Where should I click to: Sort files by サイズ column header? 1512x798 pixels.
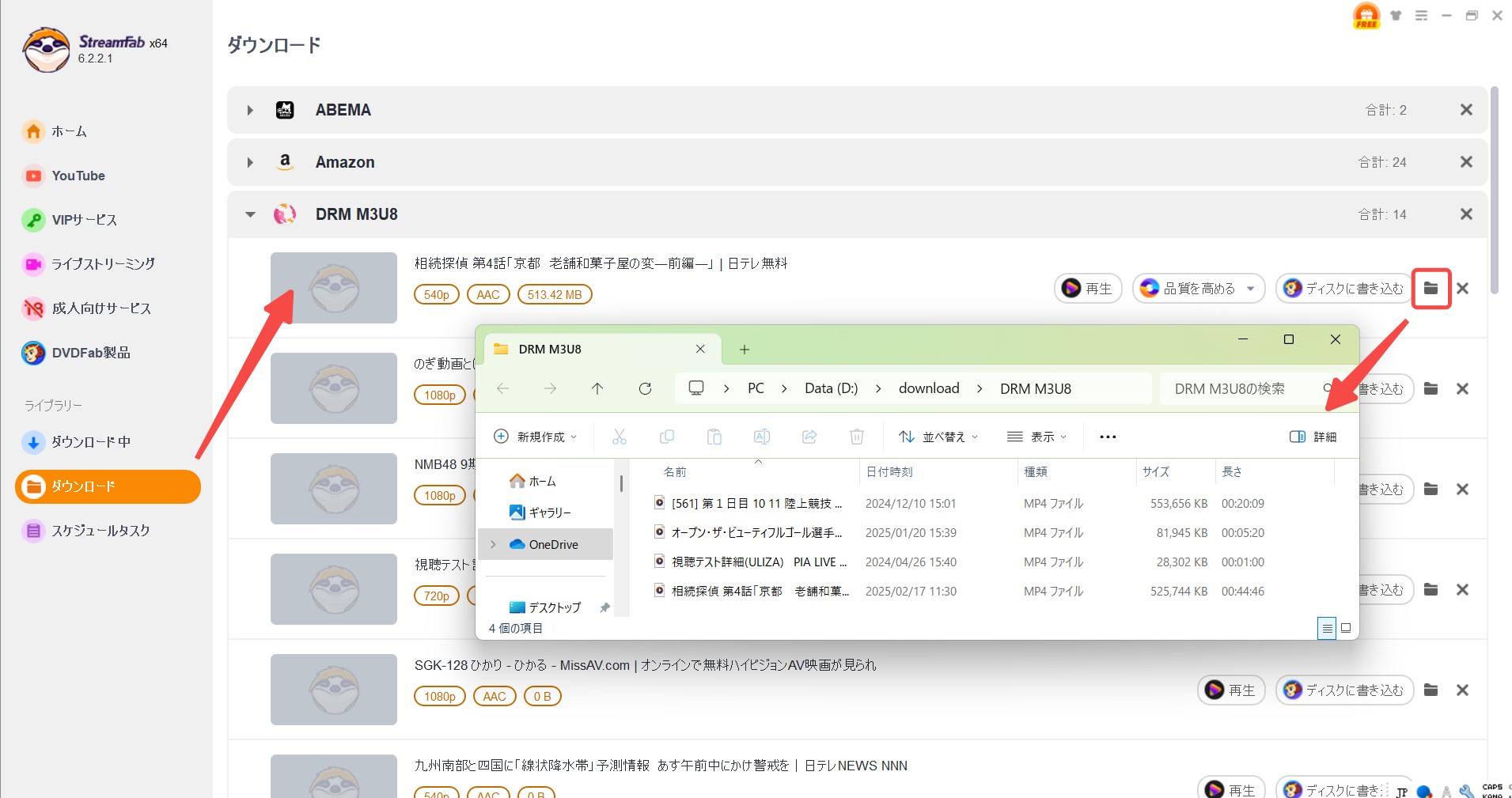click(1156, 471)
